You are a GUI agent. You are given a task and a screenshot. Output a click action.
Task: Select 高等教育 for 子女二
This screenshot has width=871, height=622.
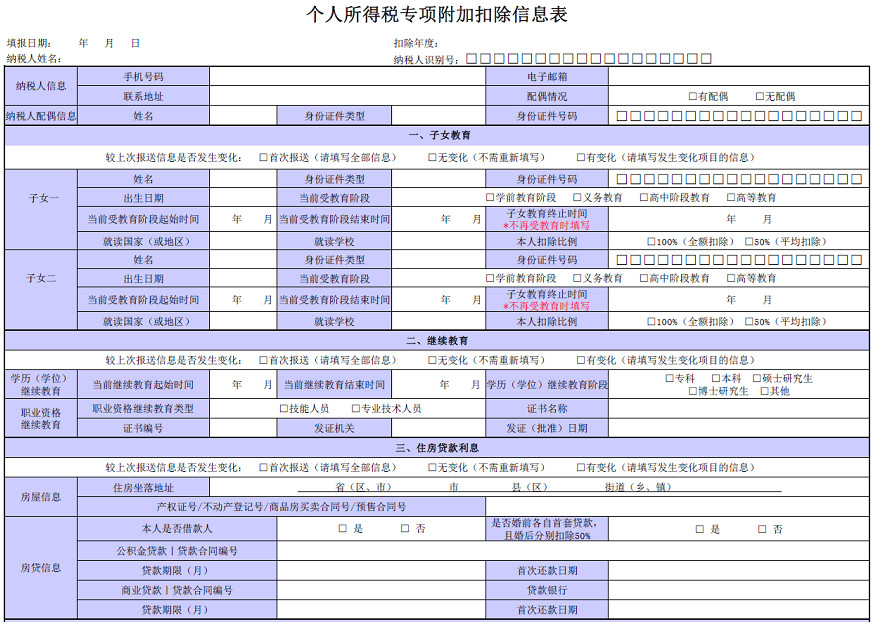tap(731, 278)
